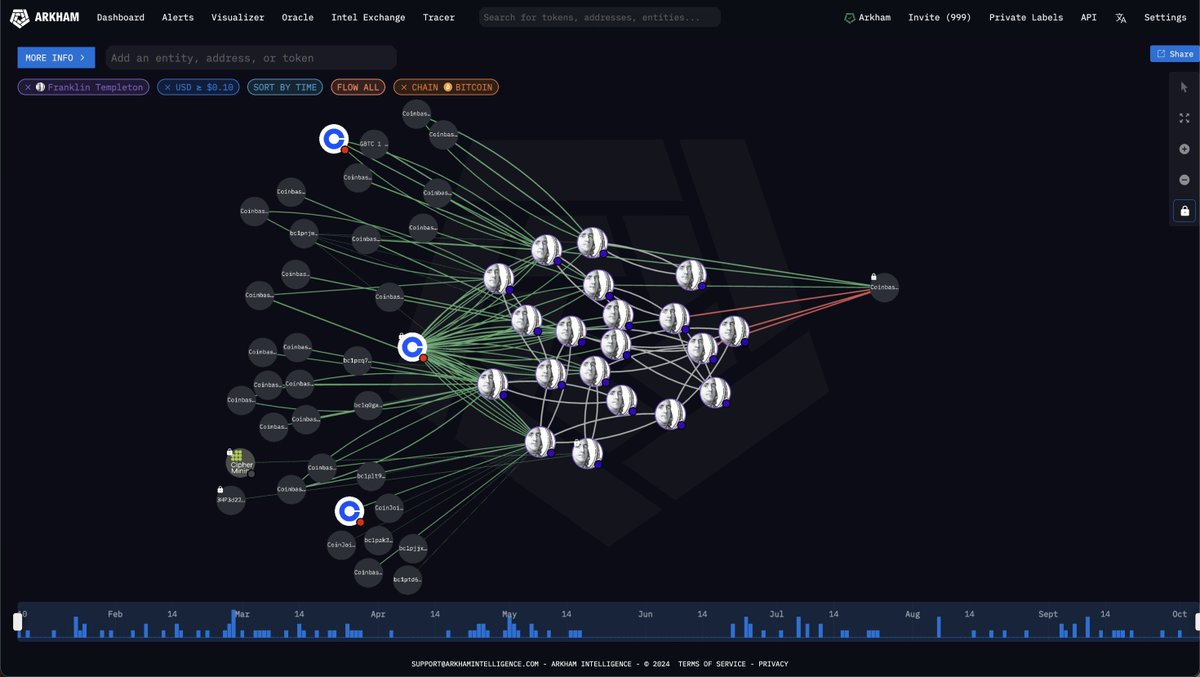This screenshot has width=1200, height=677.
Task: Click the Arkham token icon in header
Action: (850, 18)
